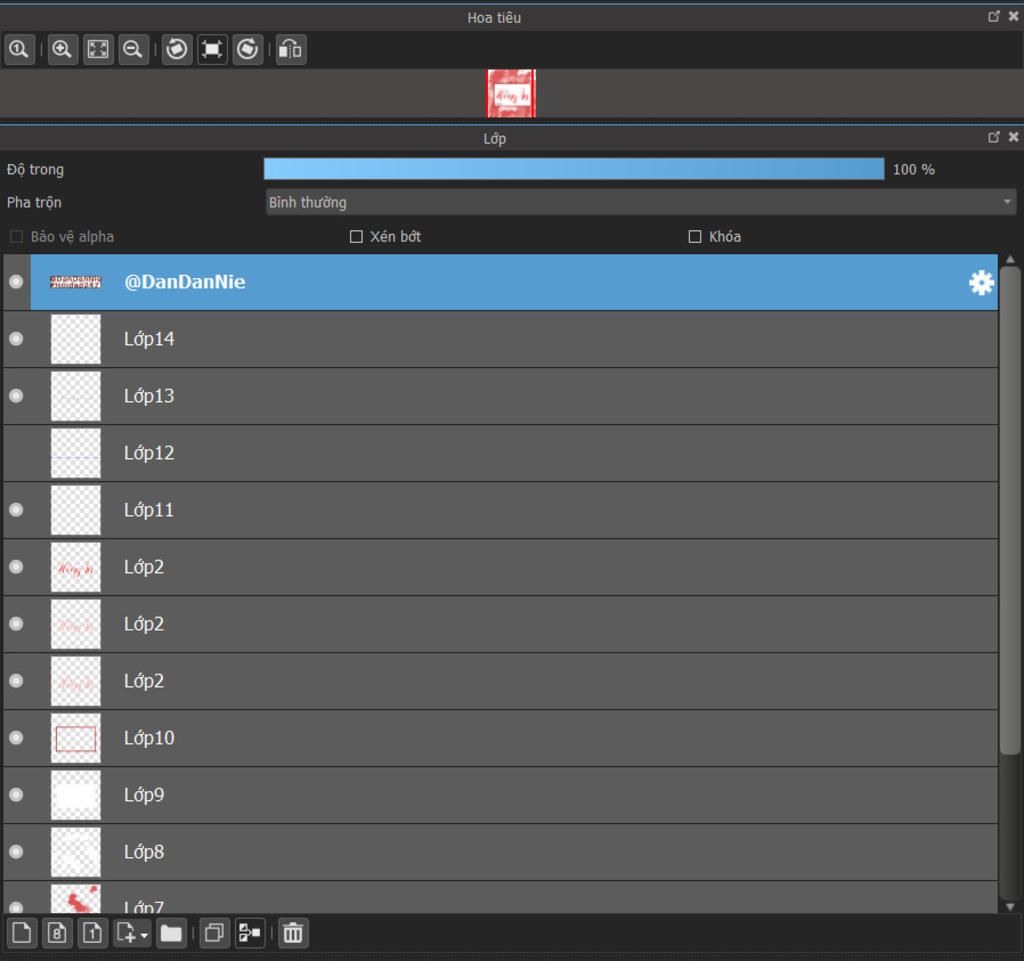Close the Hoa tiêu panel

(1014, 16)
